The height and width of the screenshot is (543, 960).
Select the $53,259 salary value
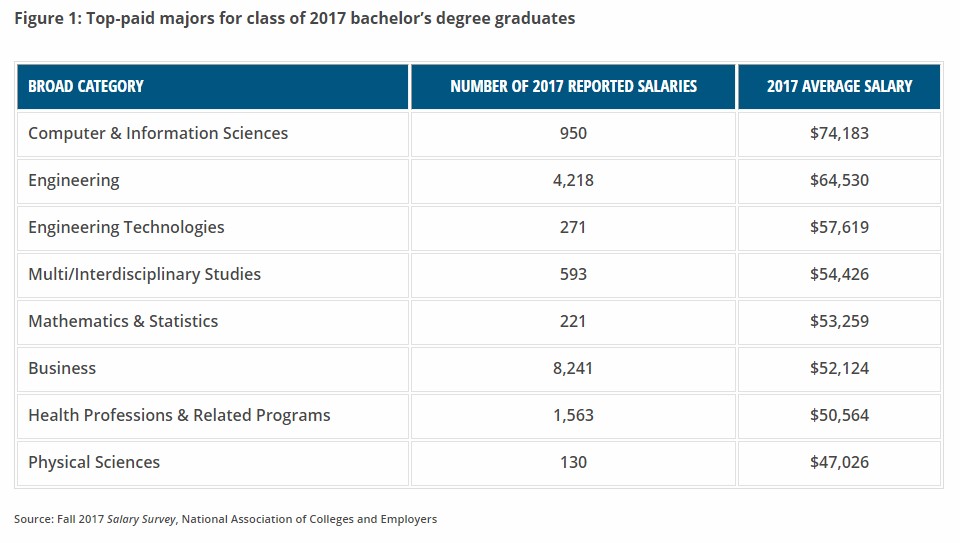tap(839, 321)
